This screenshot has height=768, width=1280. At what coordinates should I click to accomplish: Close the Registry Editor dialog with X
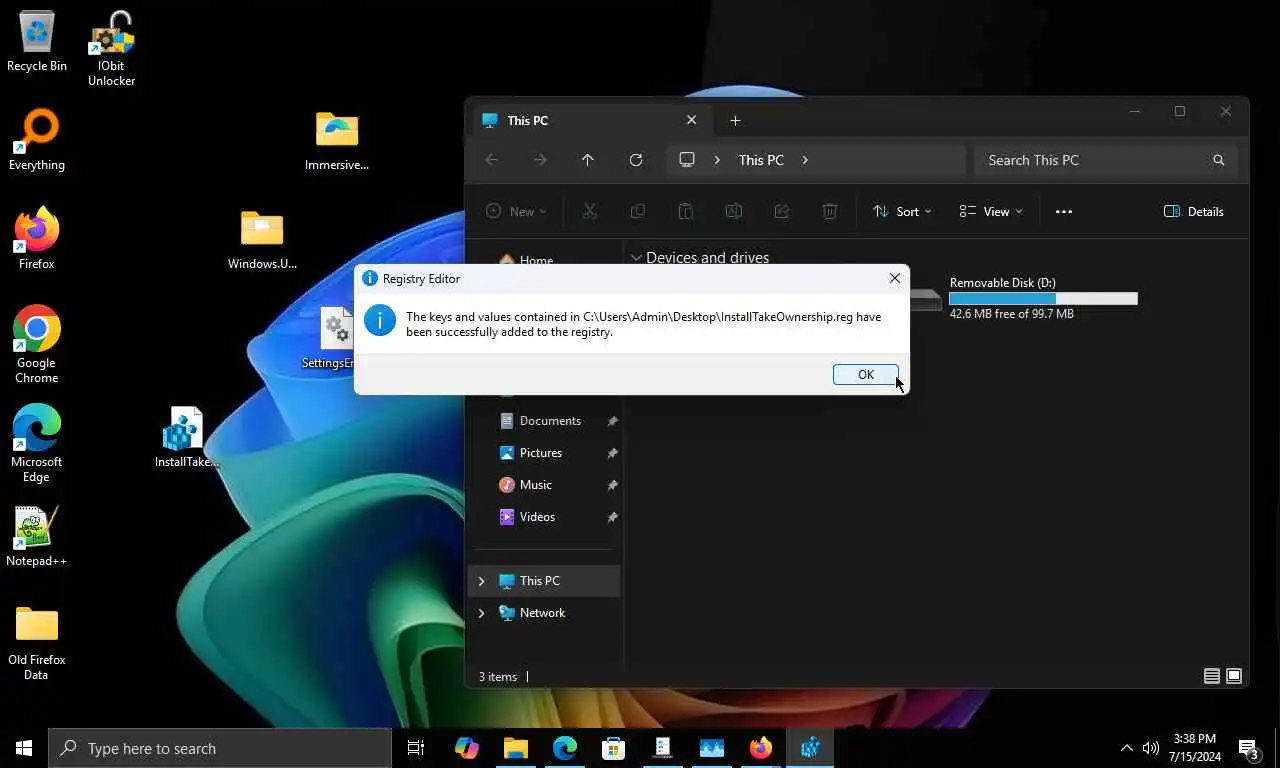pyautogui.click(x=894, y=279)
